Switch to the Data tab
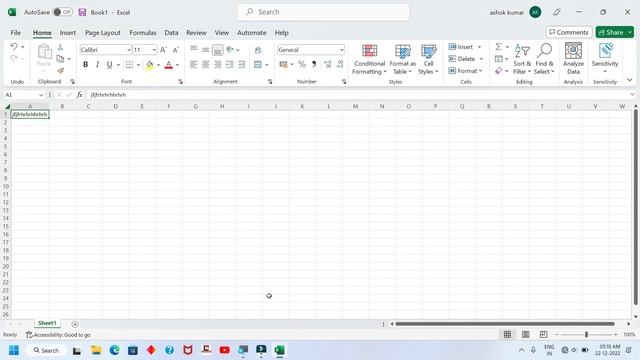640x360 pixels. coord(171,33)
